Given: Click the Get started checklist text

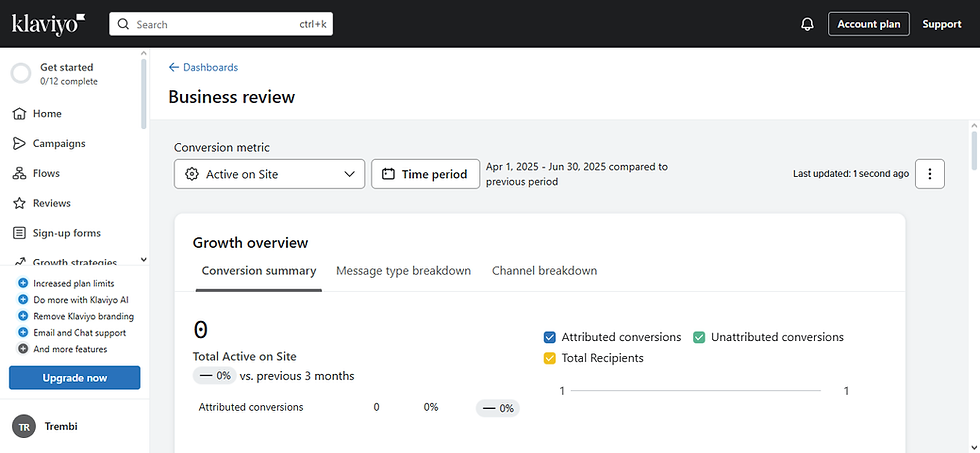Looking at the screenshot, I should pos(69,74).
